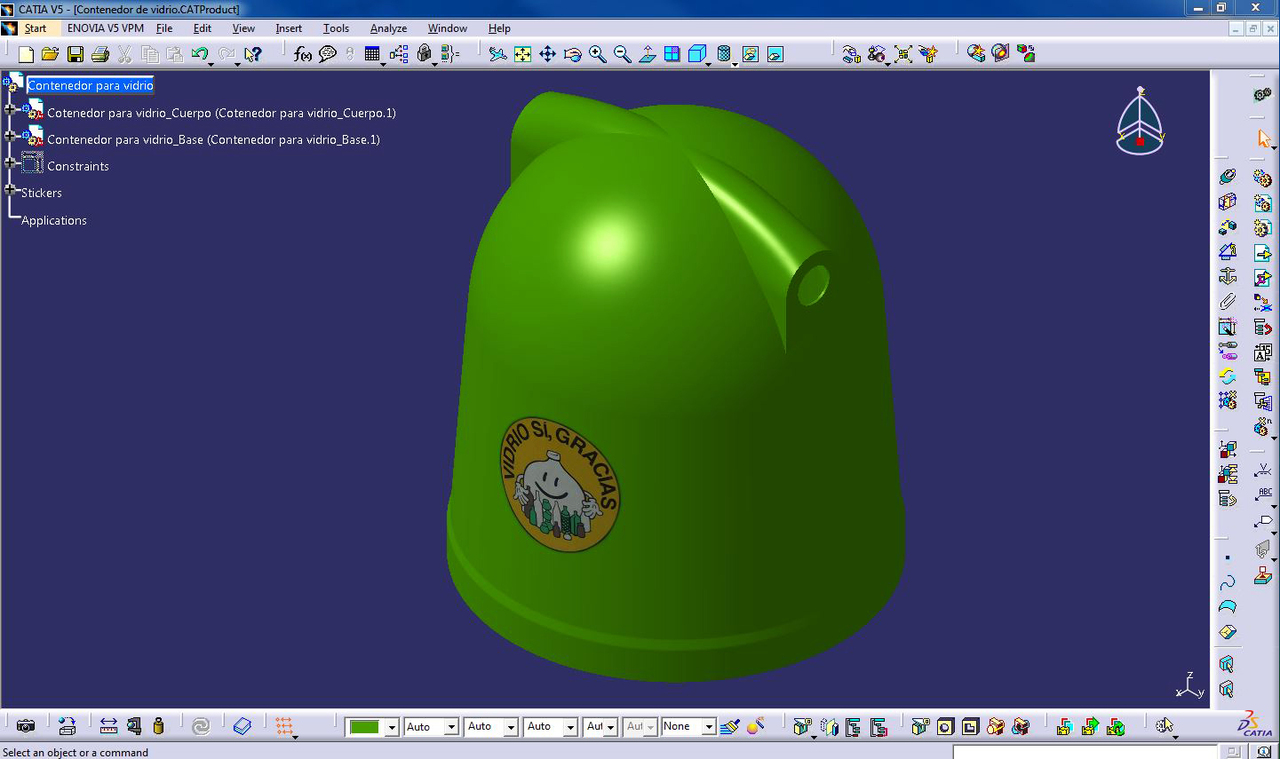The width and height of the screenshot is (1280, 759).
Task: Open the fill color dropdown arrow
Action: click(x=392, y=727)
